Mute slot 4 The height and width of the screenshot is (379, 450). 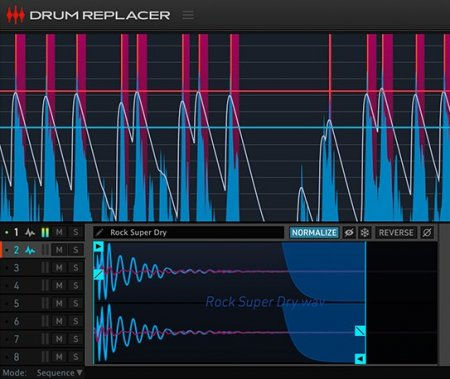tap(59, 286)
